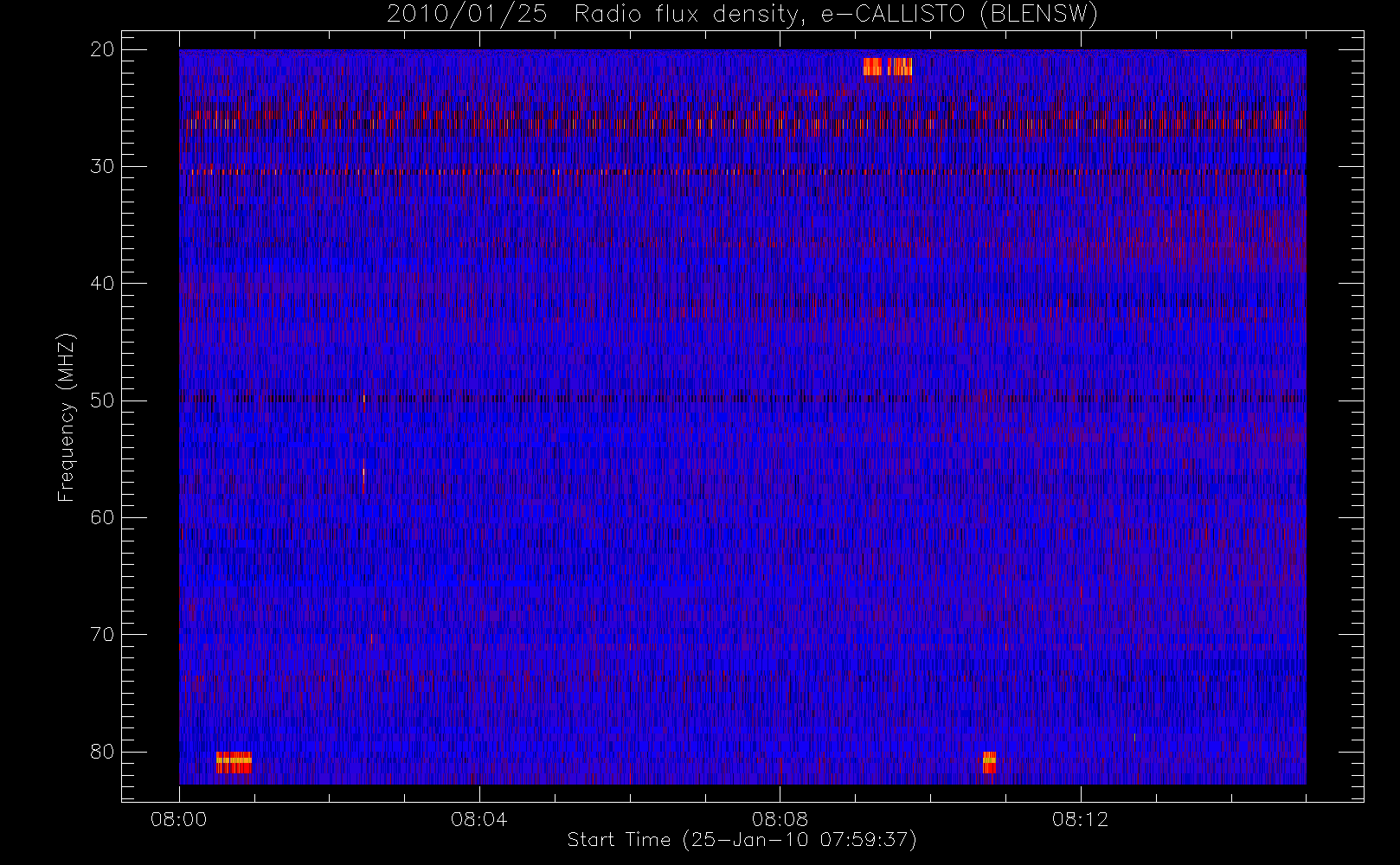1400x865 pixels.
Task: Click the 80 frequency tick label
Action: point(102,752)
